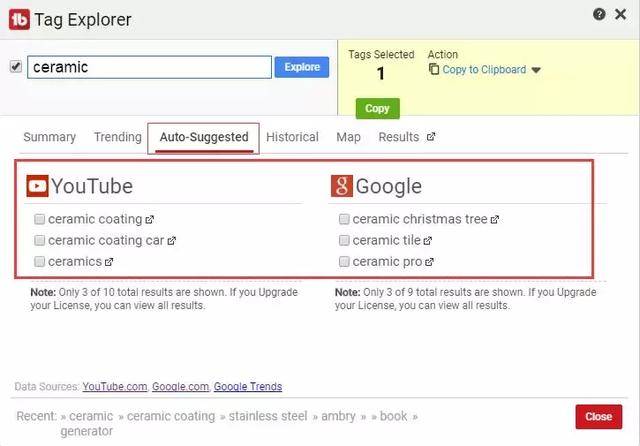The width and height of the screenshot is (640, 446).
Task: Click the TubeBuddy logo icon
Action: pyautogui.click(x=19, y=20)
